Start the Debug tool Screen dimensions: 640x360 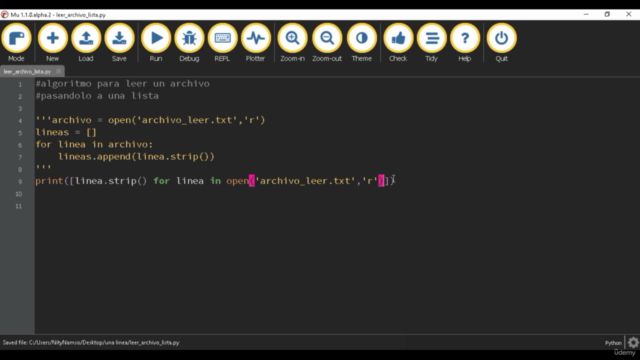189,42
